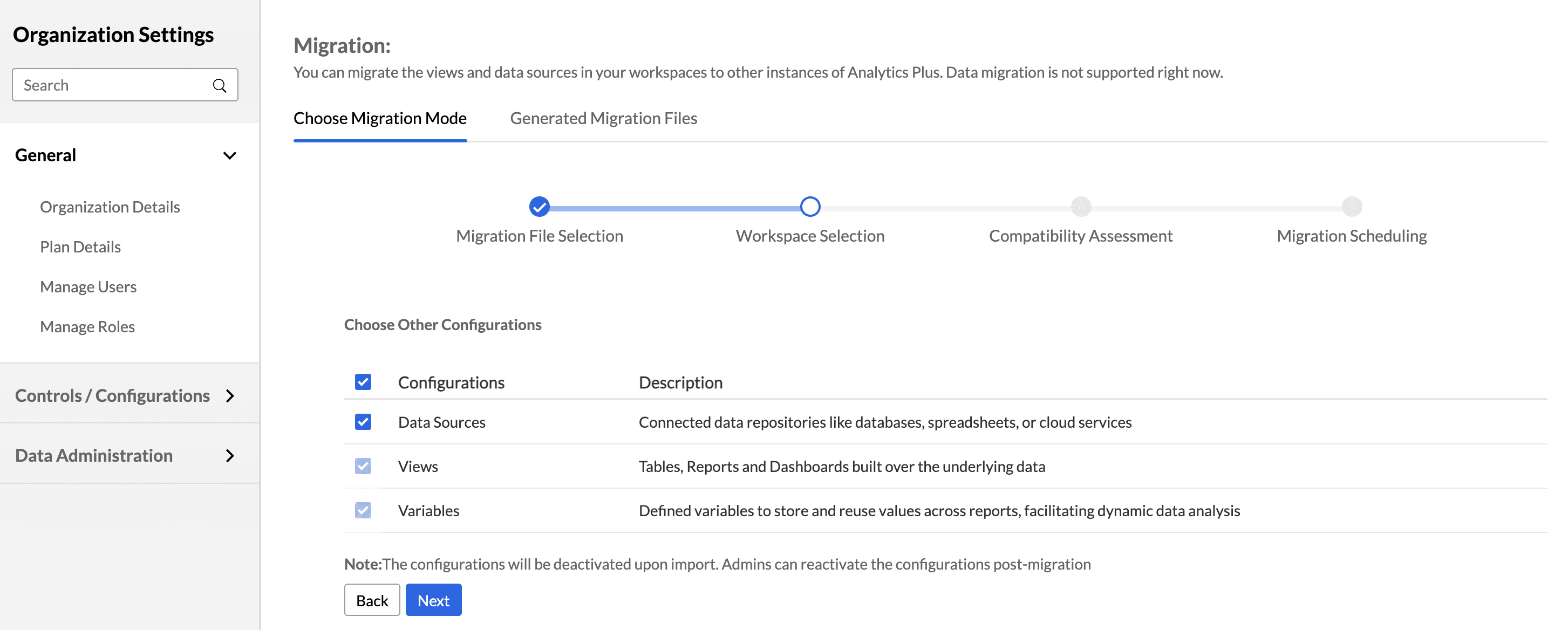Image resolution: width=1568 pixels, height=630 pixels.
Task: Uncheck the Data Sources checkbox
Action: [x=363, y=422]
